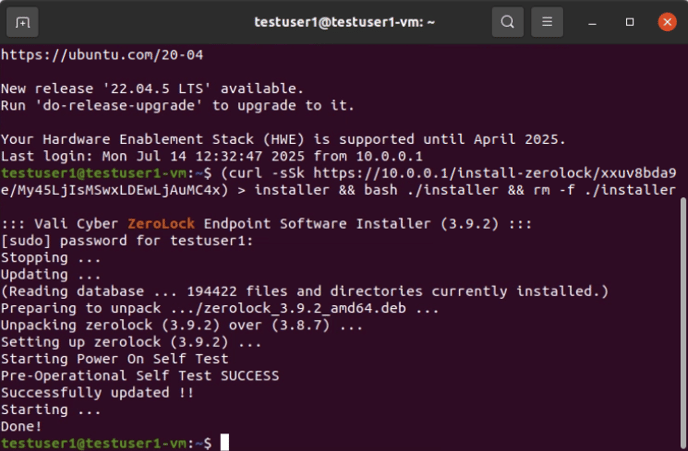Open a new terminal tab
The width and height of the screenshot is (688, 451).
22,22
